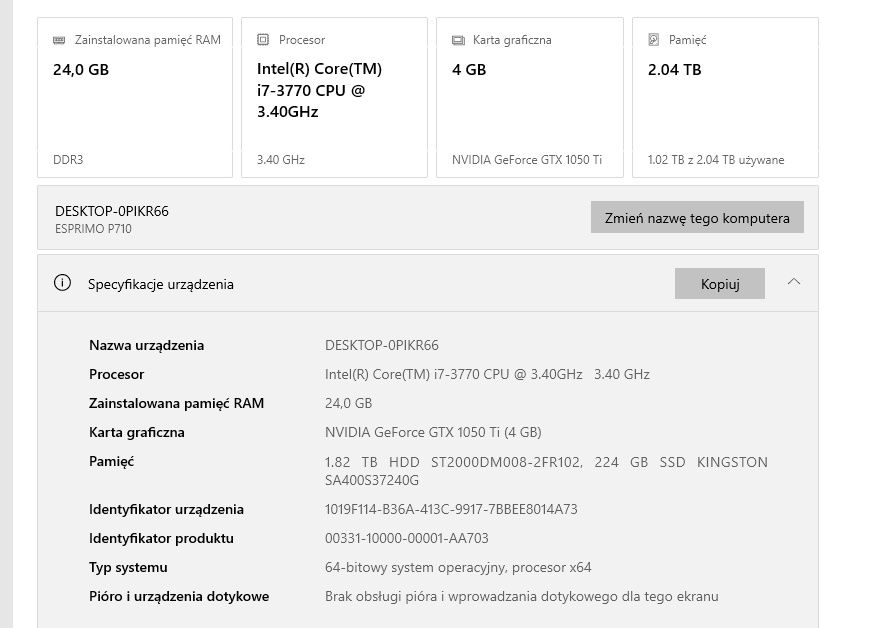The width and height of the screenshot is (871, 628).
Task: Click the DDR3 label
Action: [68, 160]
